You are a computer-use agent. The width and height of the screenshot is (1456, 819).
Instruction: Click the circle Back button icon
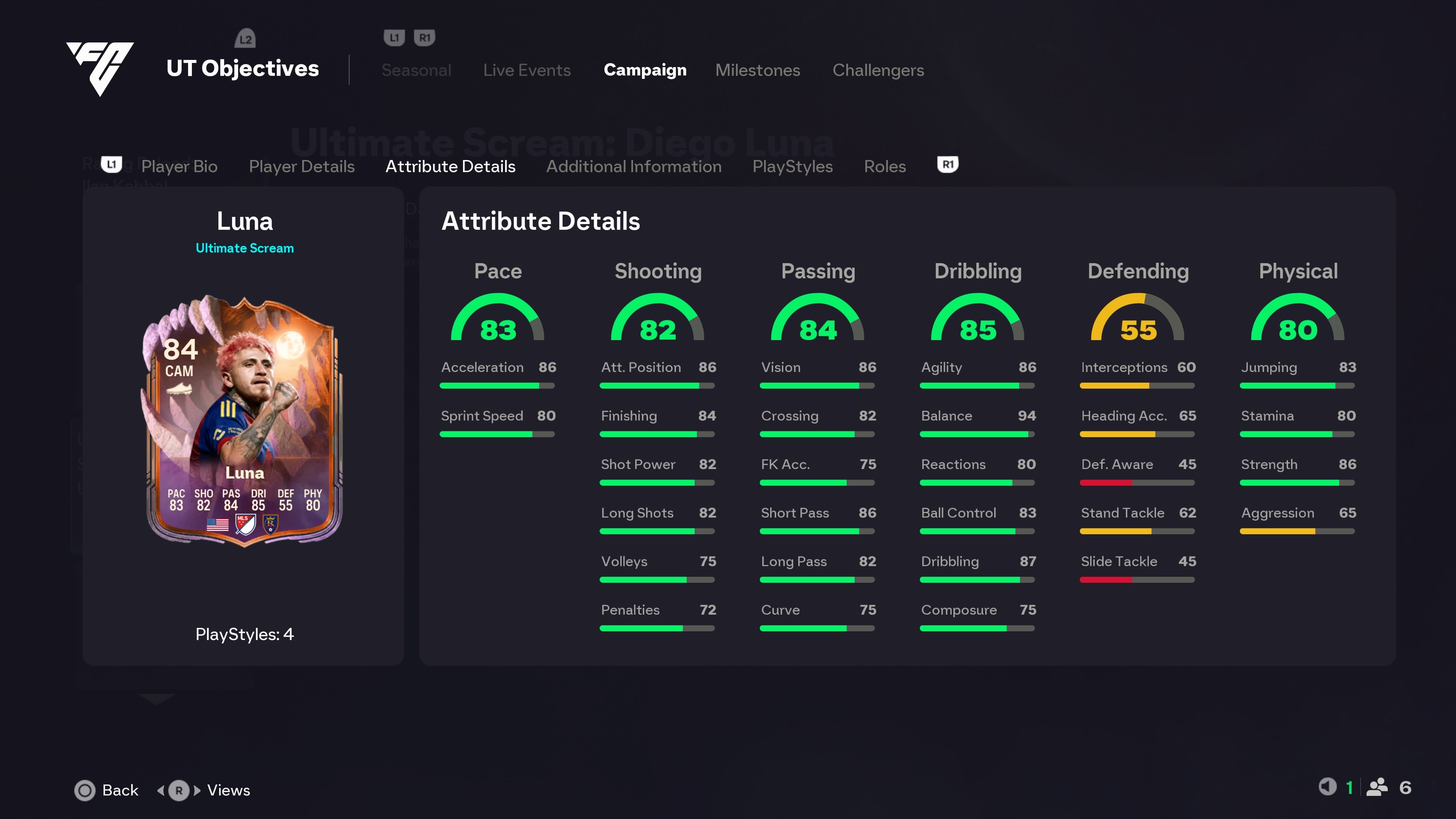85,790
